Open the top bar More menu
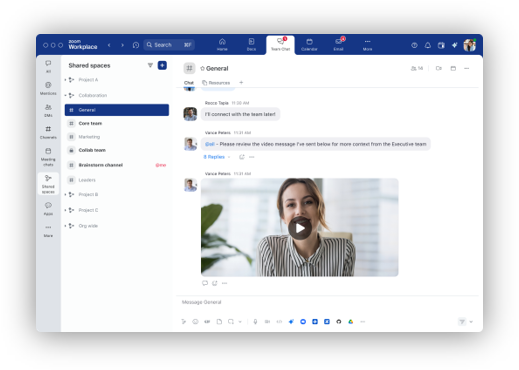 [x=367, y=45]
